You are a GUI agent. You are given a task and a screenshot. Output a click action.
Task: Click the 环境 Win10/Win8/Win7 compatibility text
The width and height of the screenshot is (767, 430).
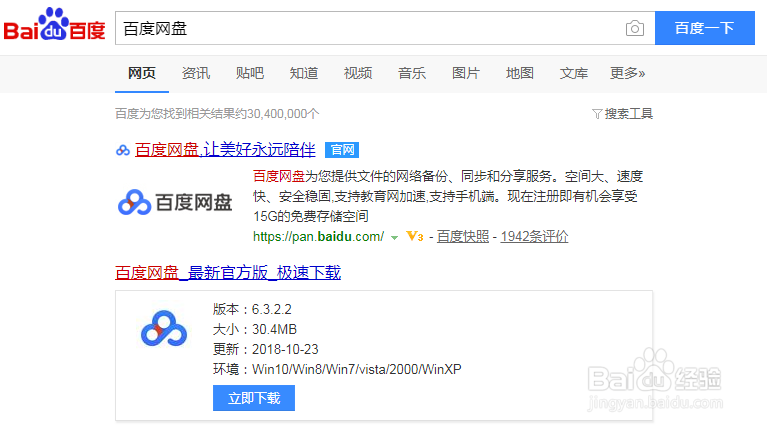337,369
